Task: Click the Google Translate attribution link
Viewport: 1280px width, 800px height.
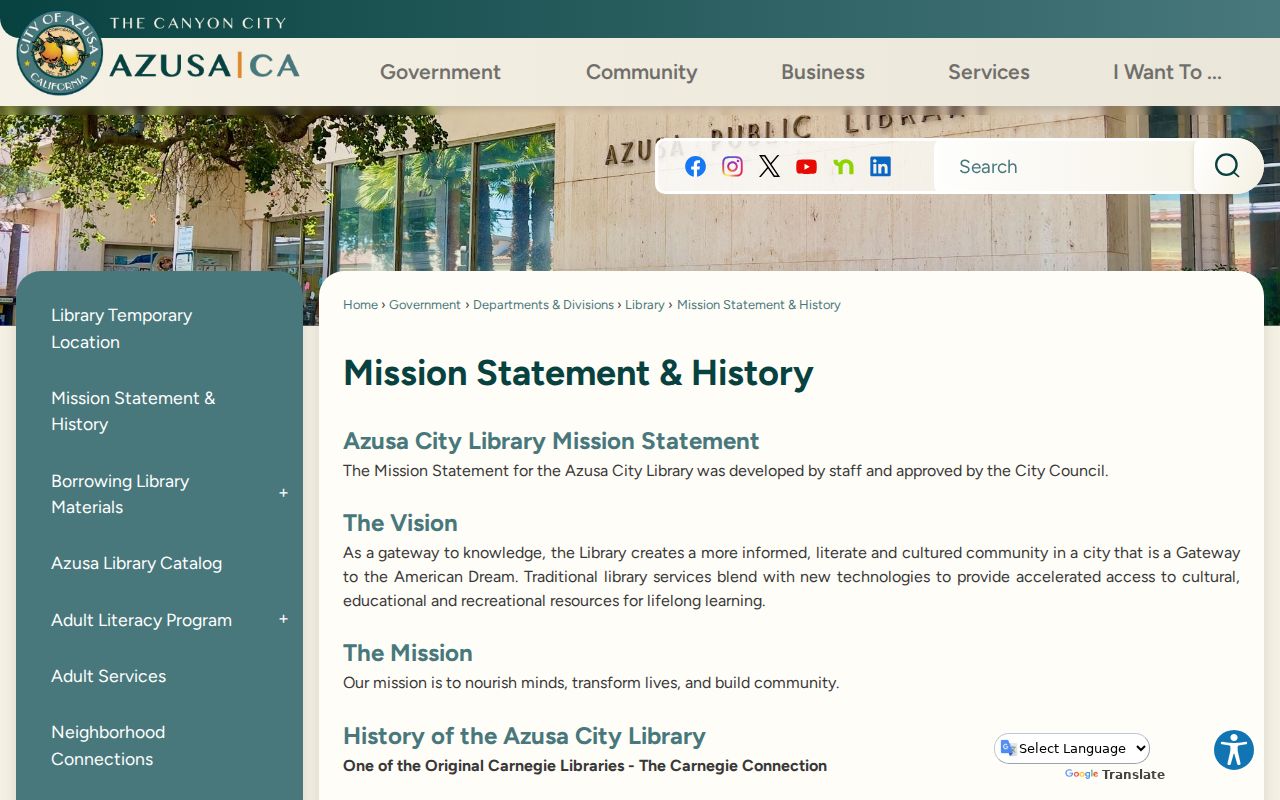Action: coord(1114,774)
